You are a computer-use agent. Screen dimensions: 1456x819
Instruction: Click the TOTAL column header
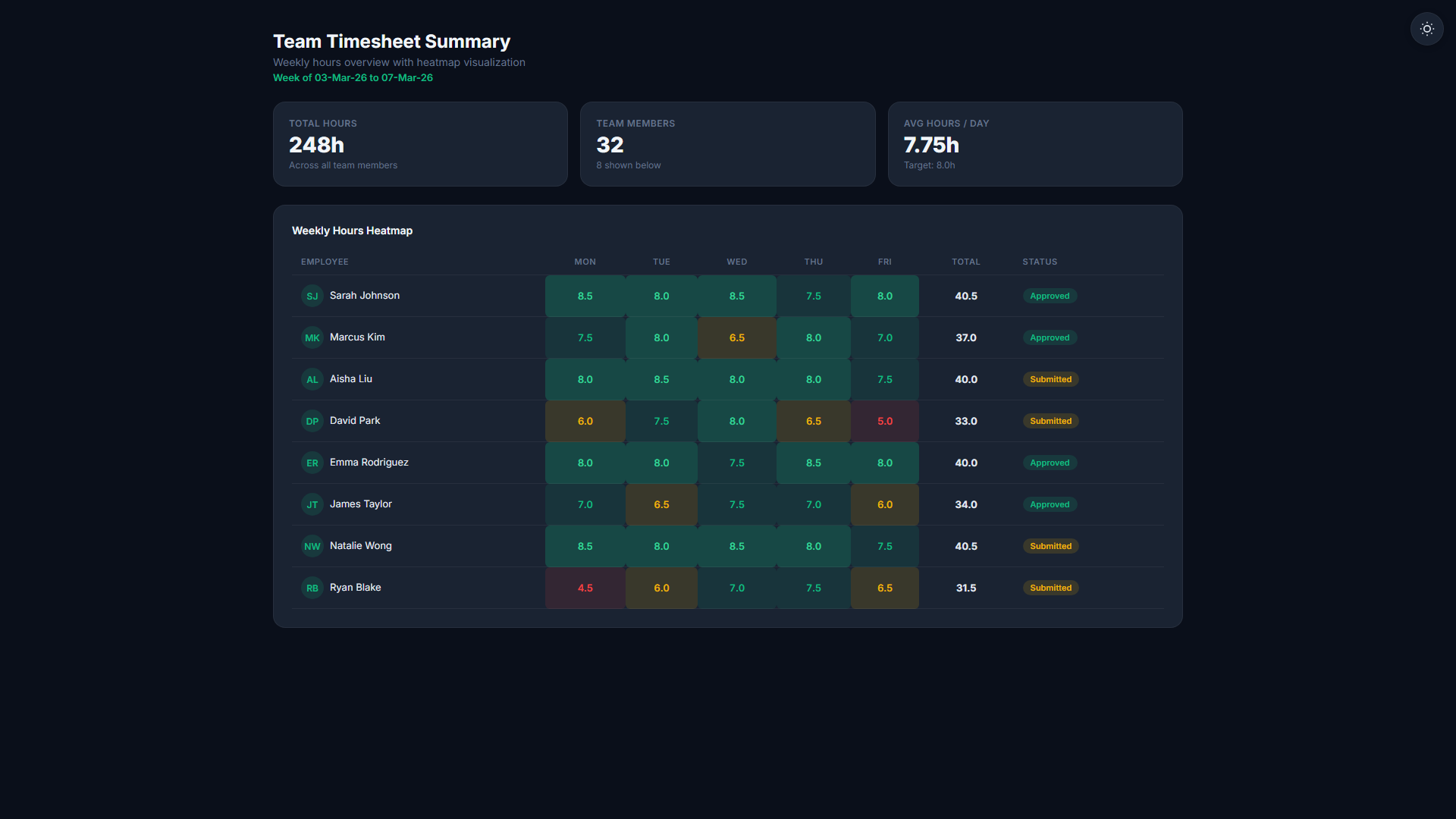click(966, 262)
